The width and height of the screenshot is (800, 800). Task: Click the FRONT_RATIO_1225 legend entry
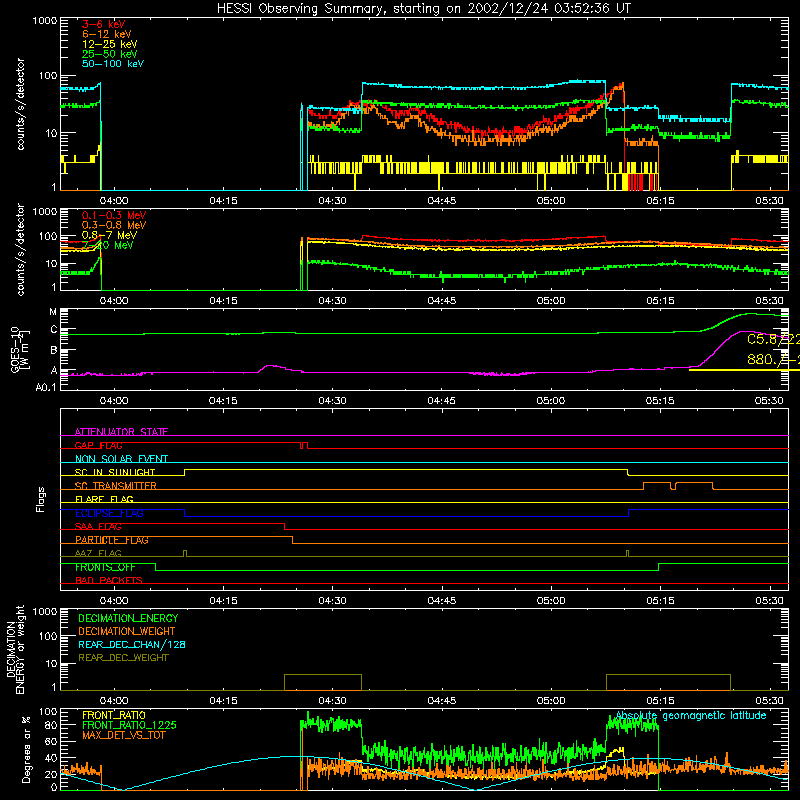[130, 725]
